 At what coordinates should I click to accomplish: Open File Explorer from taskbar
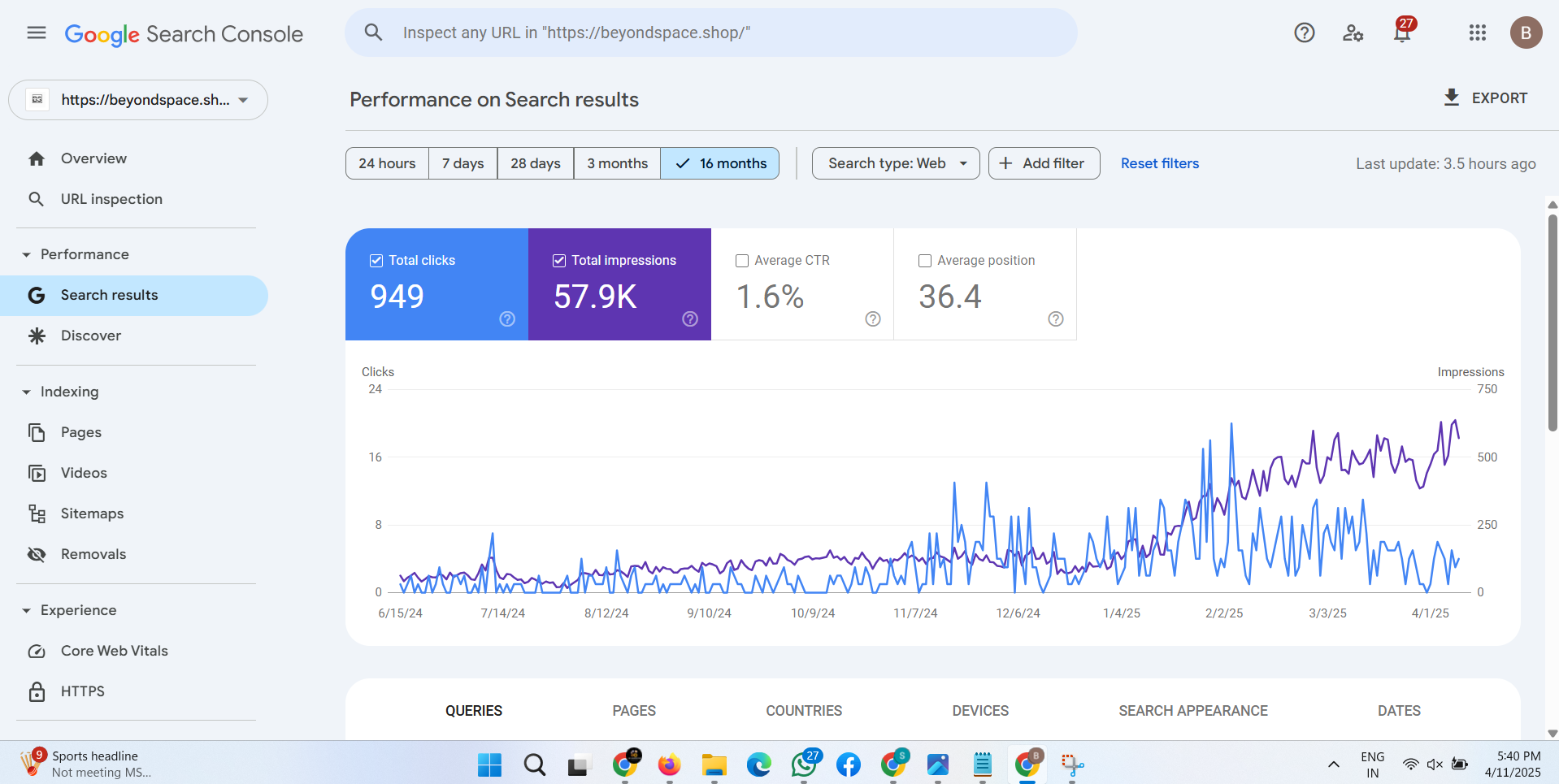pyautogui.click(x=714, y=765)
